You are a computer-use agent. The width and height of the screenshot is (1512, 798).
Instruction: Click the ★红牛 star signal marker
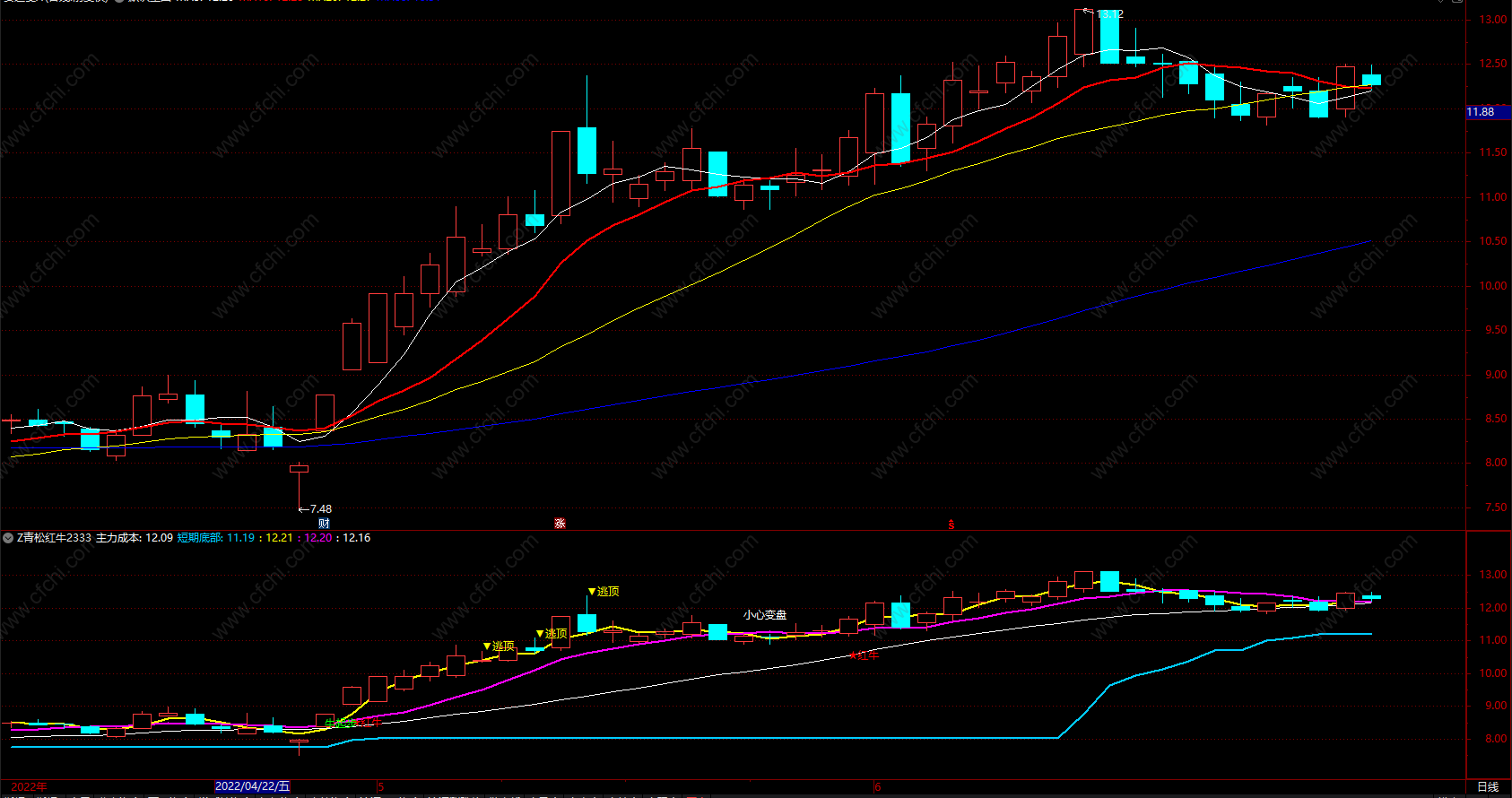[x=864, y=655]
